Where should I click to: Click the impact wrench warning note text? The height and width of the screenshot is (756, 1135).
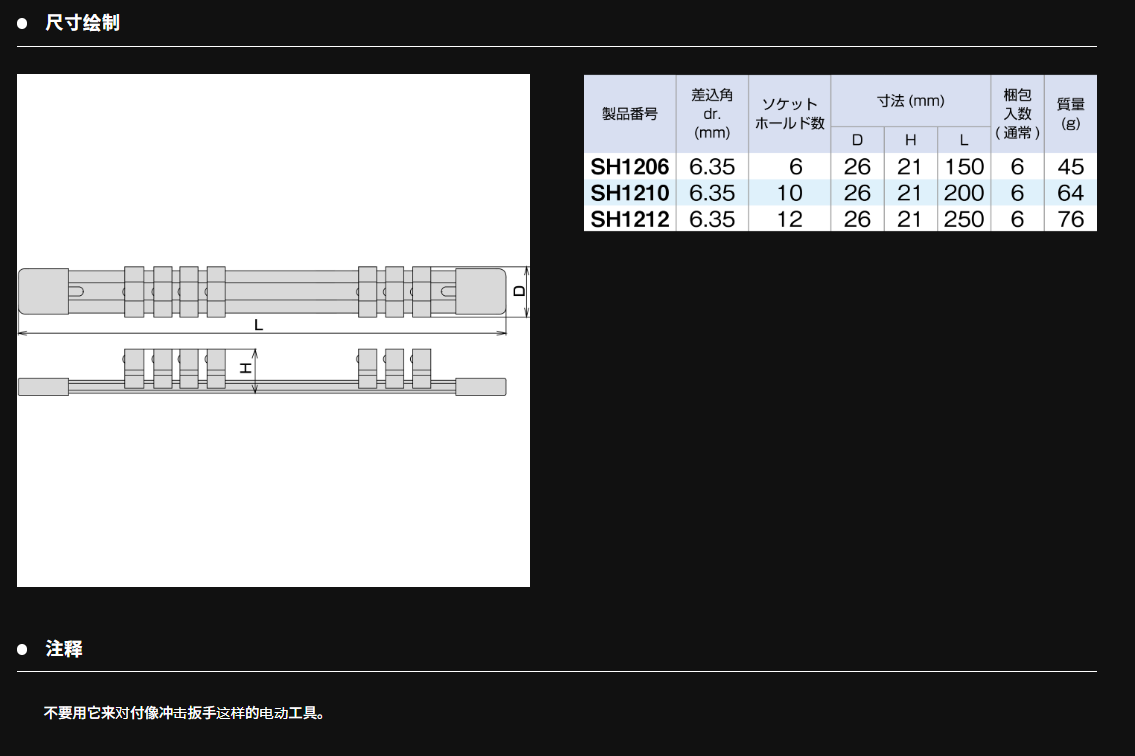pyautogui.click(x=185, y=713)
